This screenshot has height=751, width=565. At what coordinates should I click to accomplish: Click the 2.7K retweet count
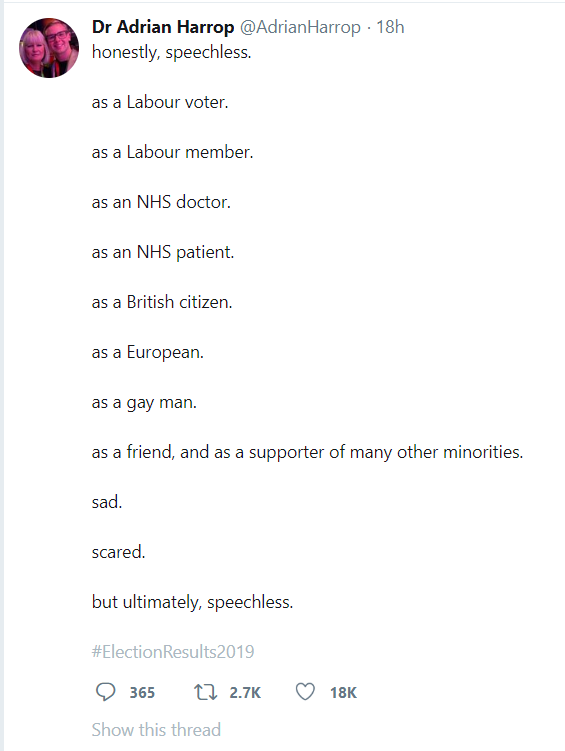(245, 693)
